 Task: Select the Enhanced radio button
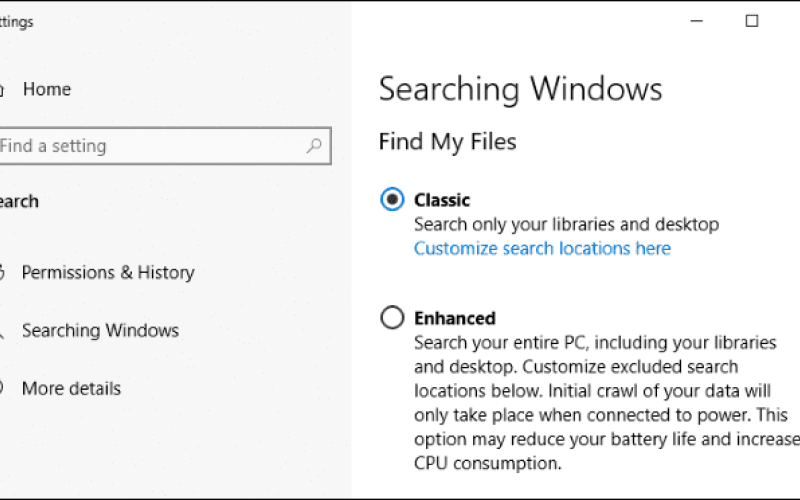(392, 317)
